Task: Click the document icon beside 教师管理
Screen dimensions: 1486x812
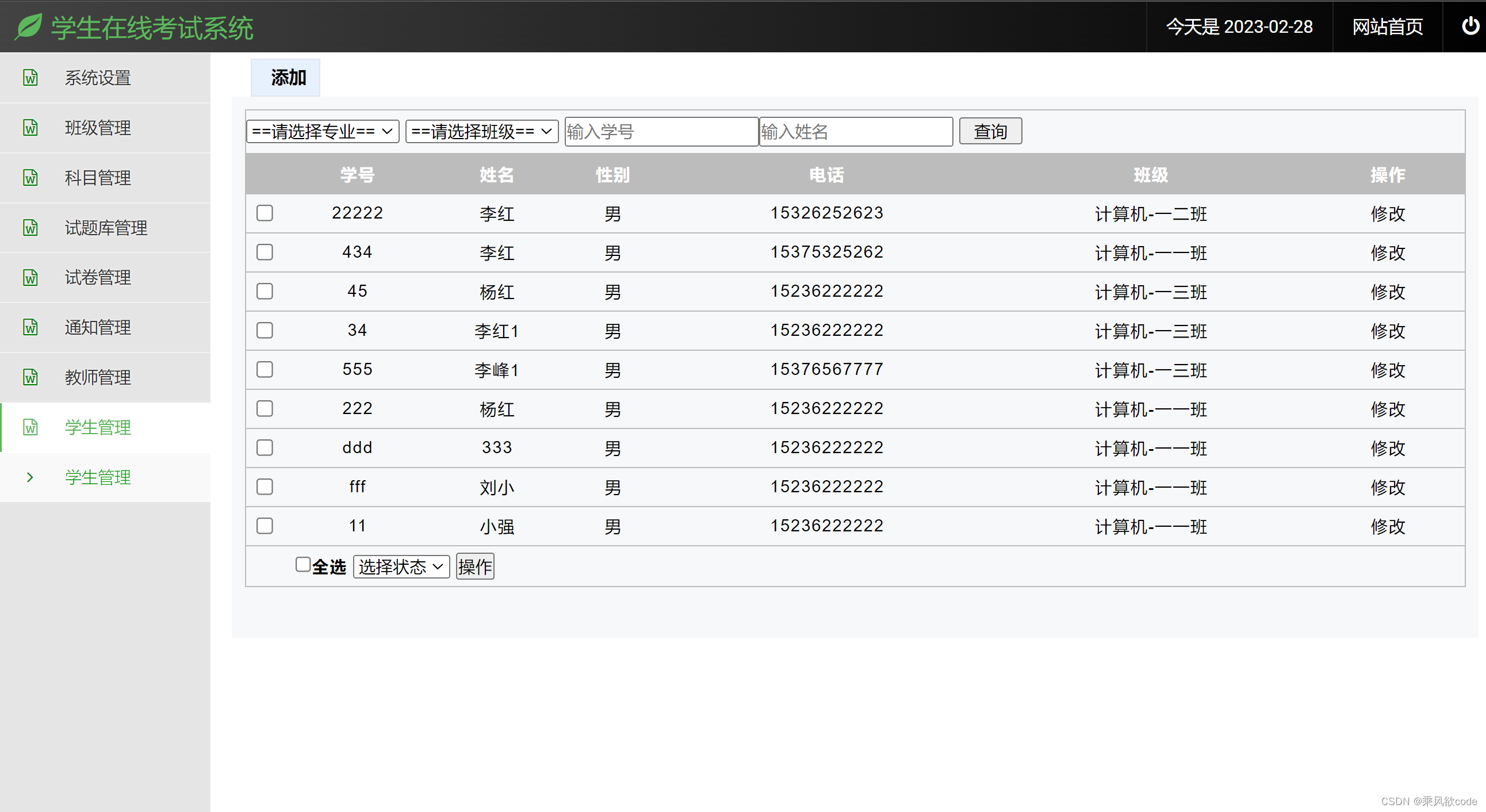Action: [x=30, y=377]
